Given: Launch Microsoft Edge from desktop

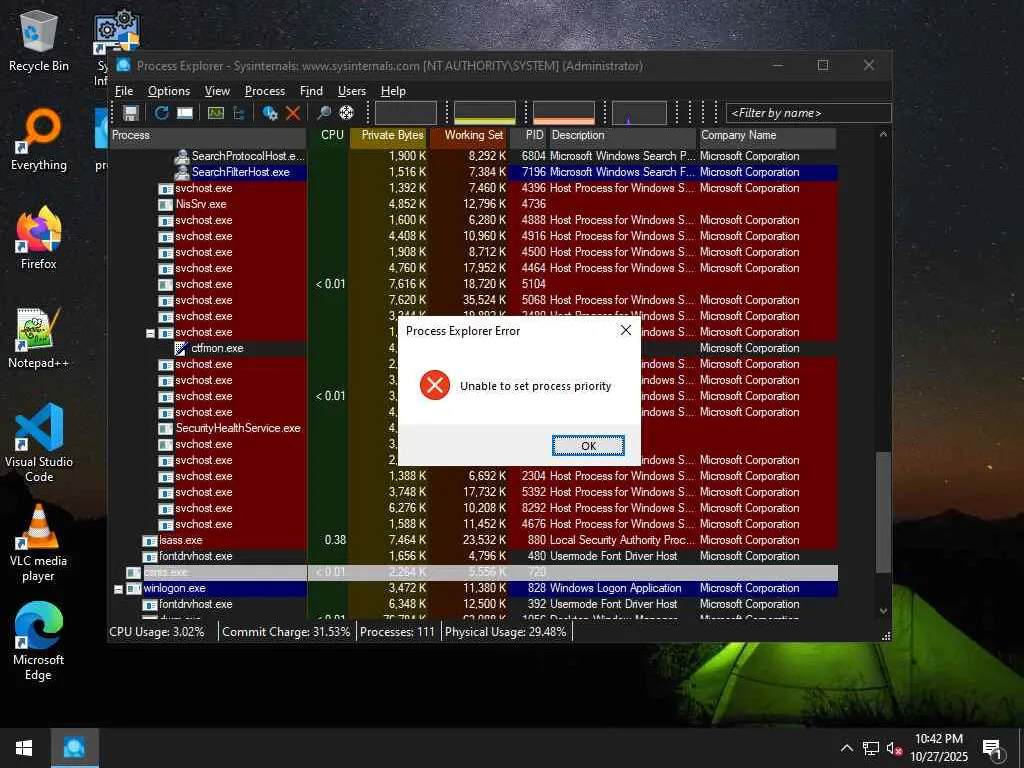Looking at the screenshot, I should click(x=39, y=641).
